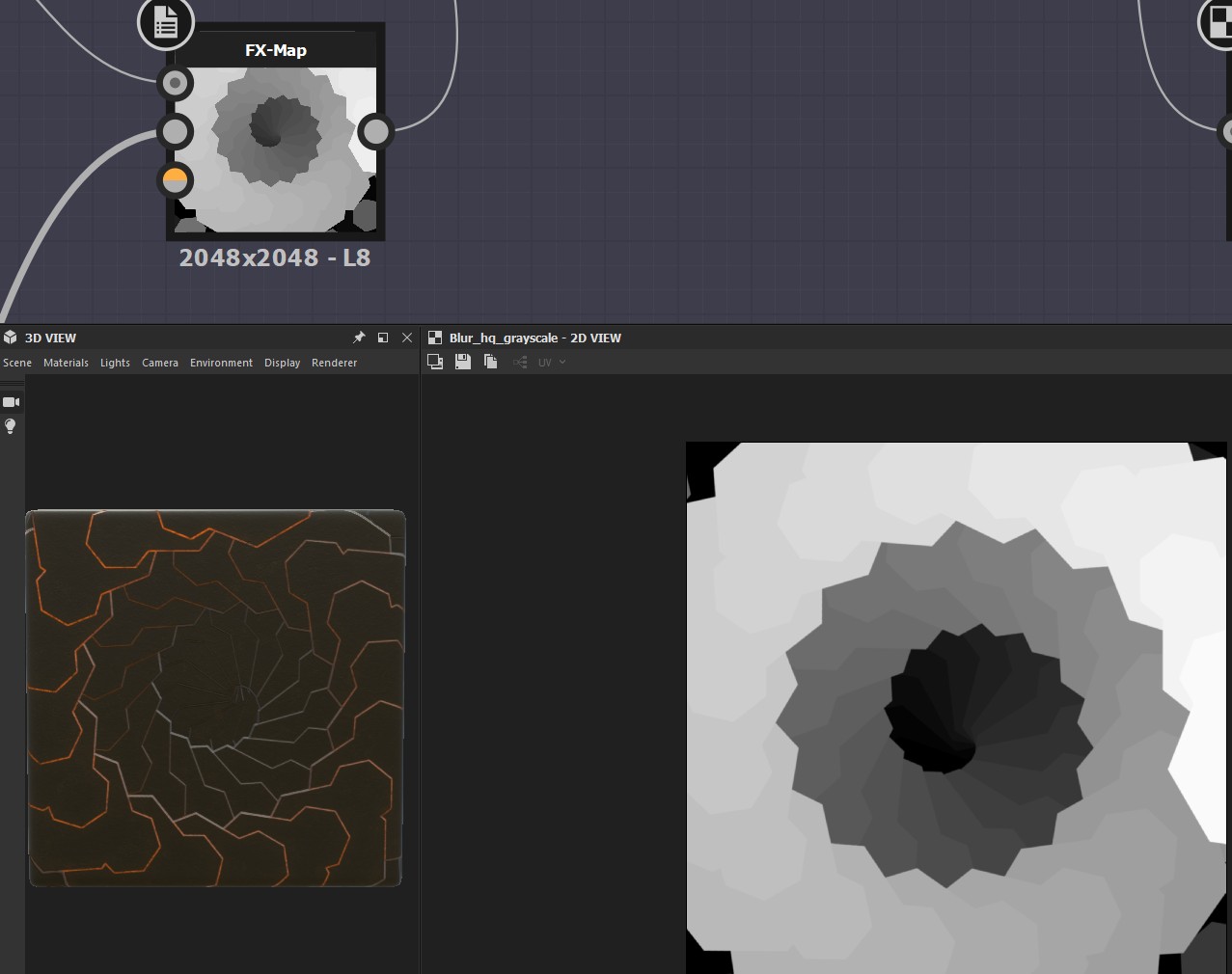This screenshot has height=974, width=1232.
Task: Open the Renderer menu
Action: tap(334, 363)
